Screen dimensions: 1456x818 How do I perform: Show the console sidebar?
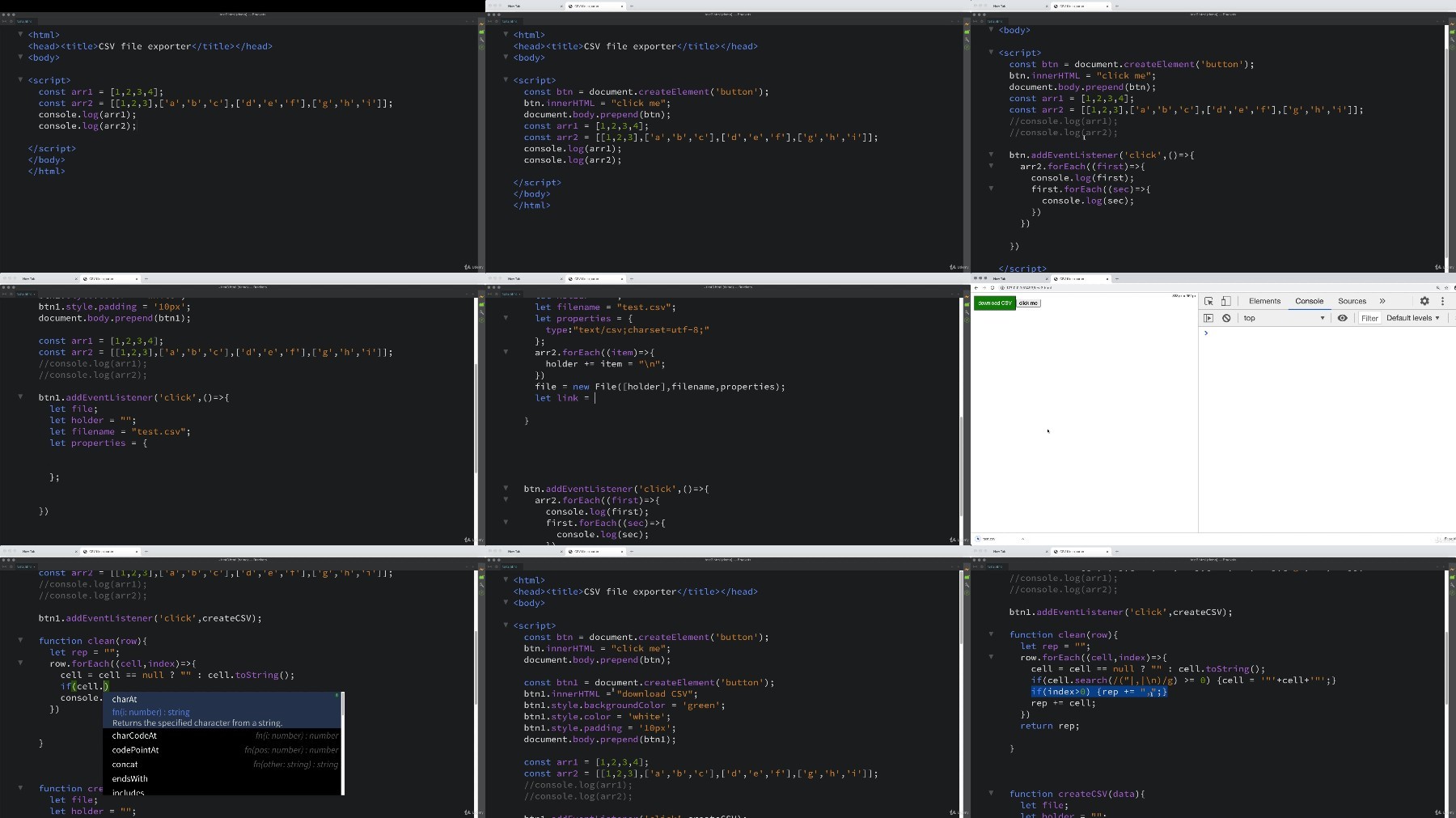coord(1208,318)
